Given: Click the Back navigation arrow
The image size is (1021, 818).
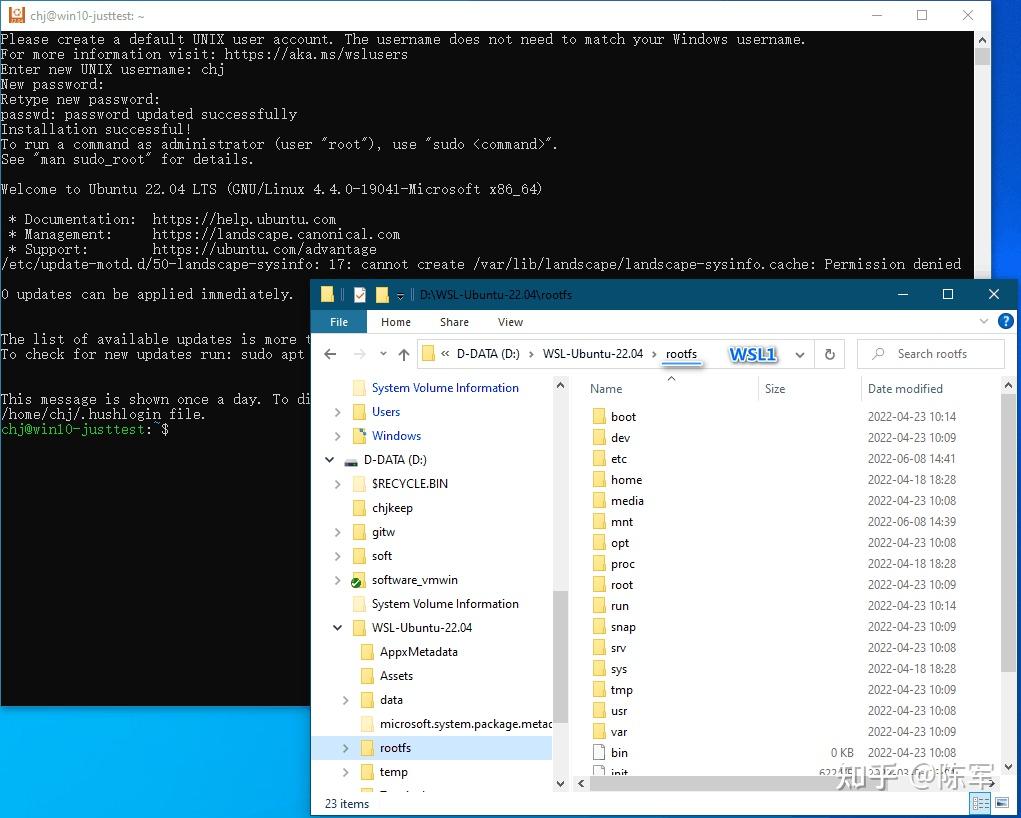Looking at the screenshot, I should pyautogui.click(x=330, y=354).
